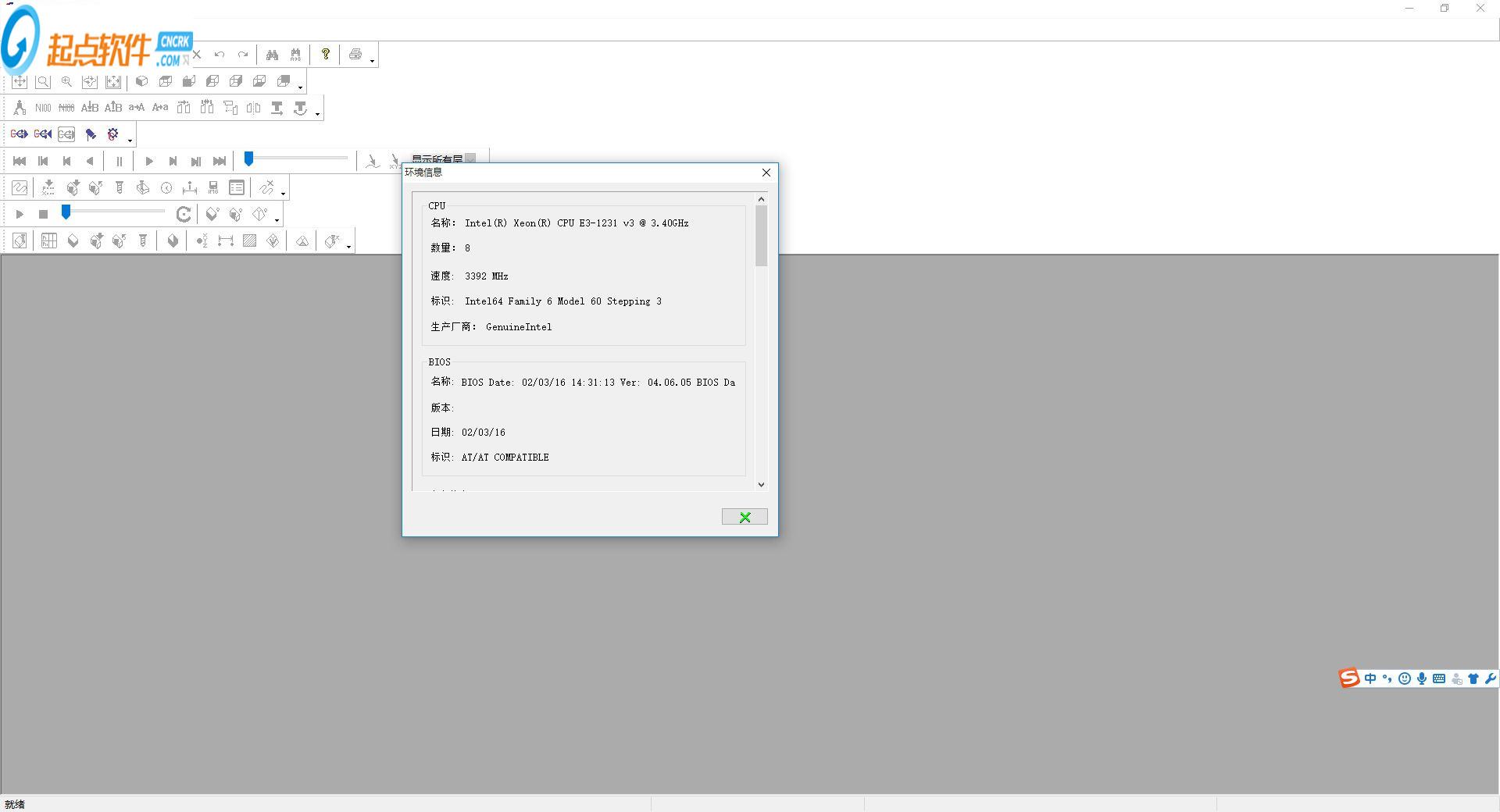
Task: Click the send-to-CNC red and blue arrow icon
Action: 20,134
